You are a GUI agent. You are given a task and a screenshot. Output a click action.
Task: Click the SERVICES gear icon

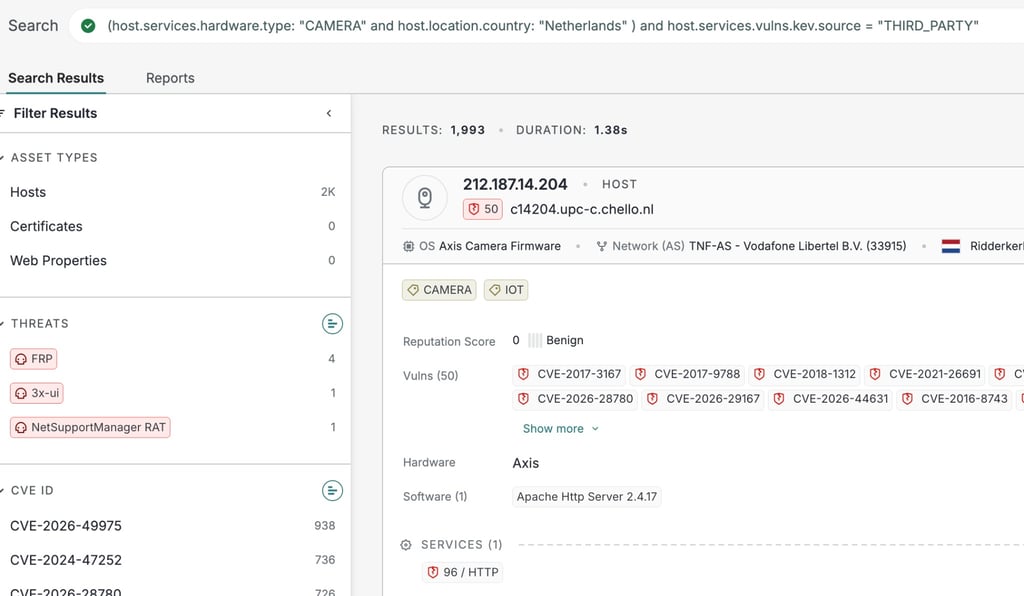click(x=406, y=544)
